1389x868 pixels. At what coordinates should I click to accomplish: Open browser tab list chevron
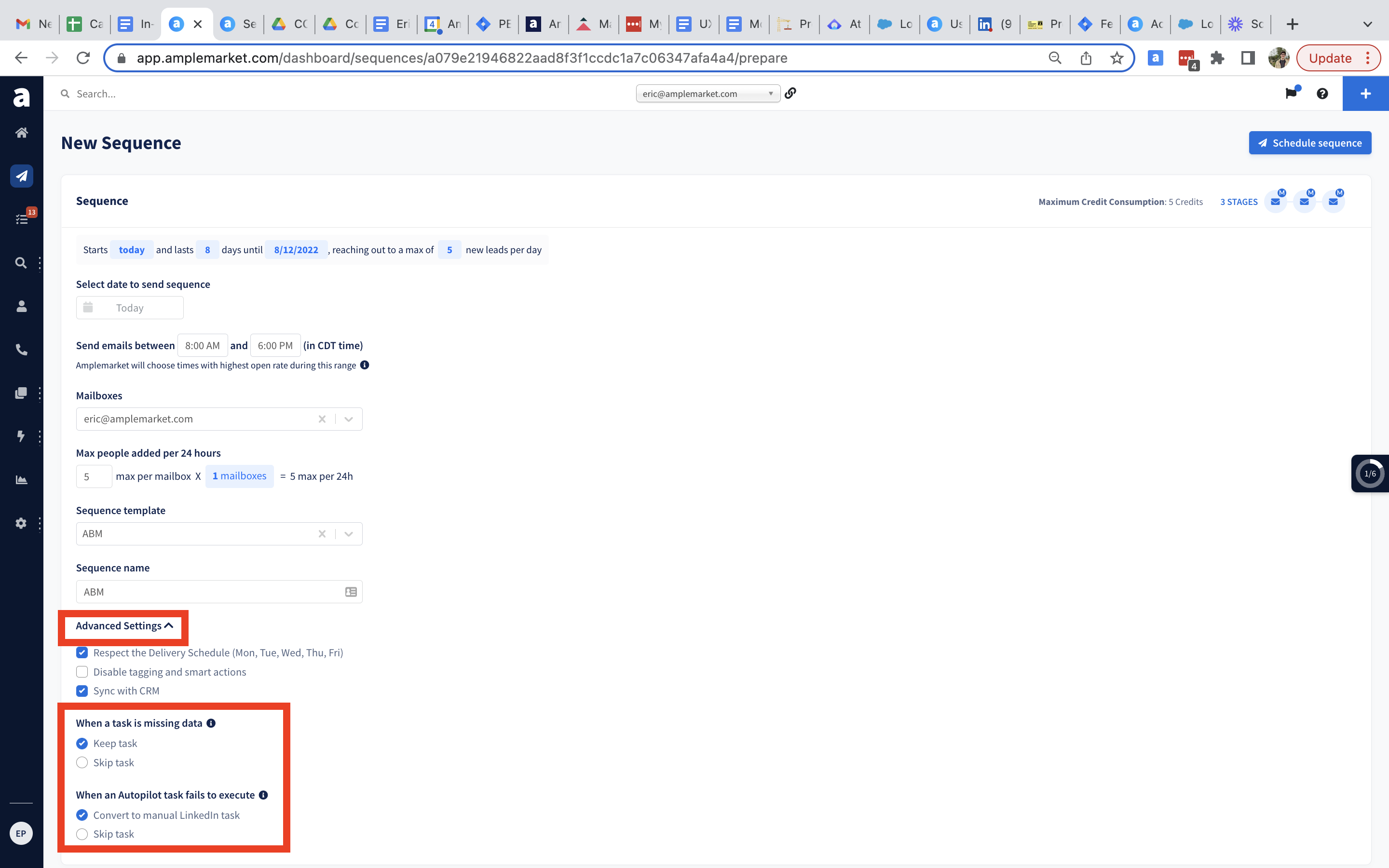pos(1368,24)
